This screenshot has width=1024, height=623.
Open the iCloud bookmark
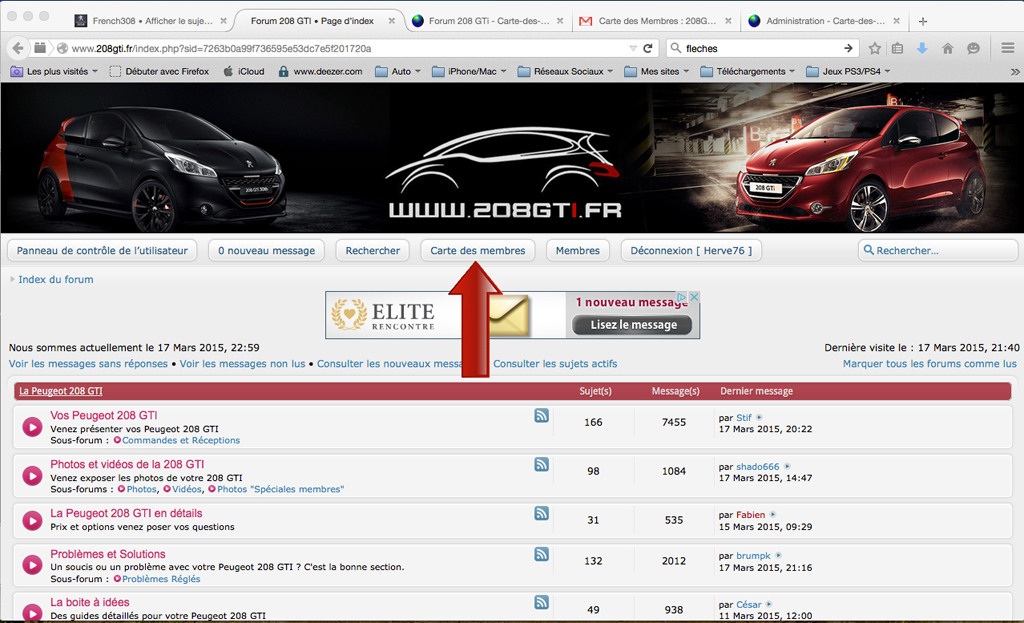pos(244,71)
